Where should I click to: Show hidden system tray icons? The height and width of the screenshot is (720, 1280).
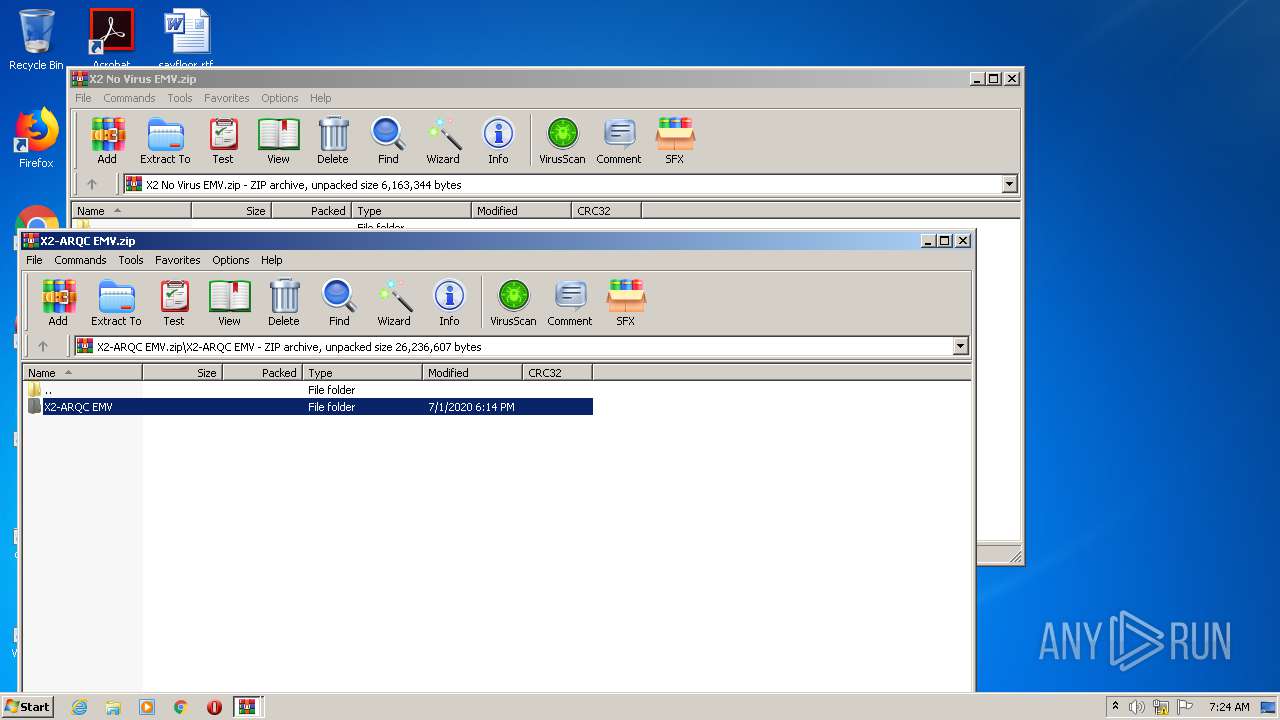[x=1115, y=707]
